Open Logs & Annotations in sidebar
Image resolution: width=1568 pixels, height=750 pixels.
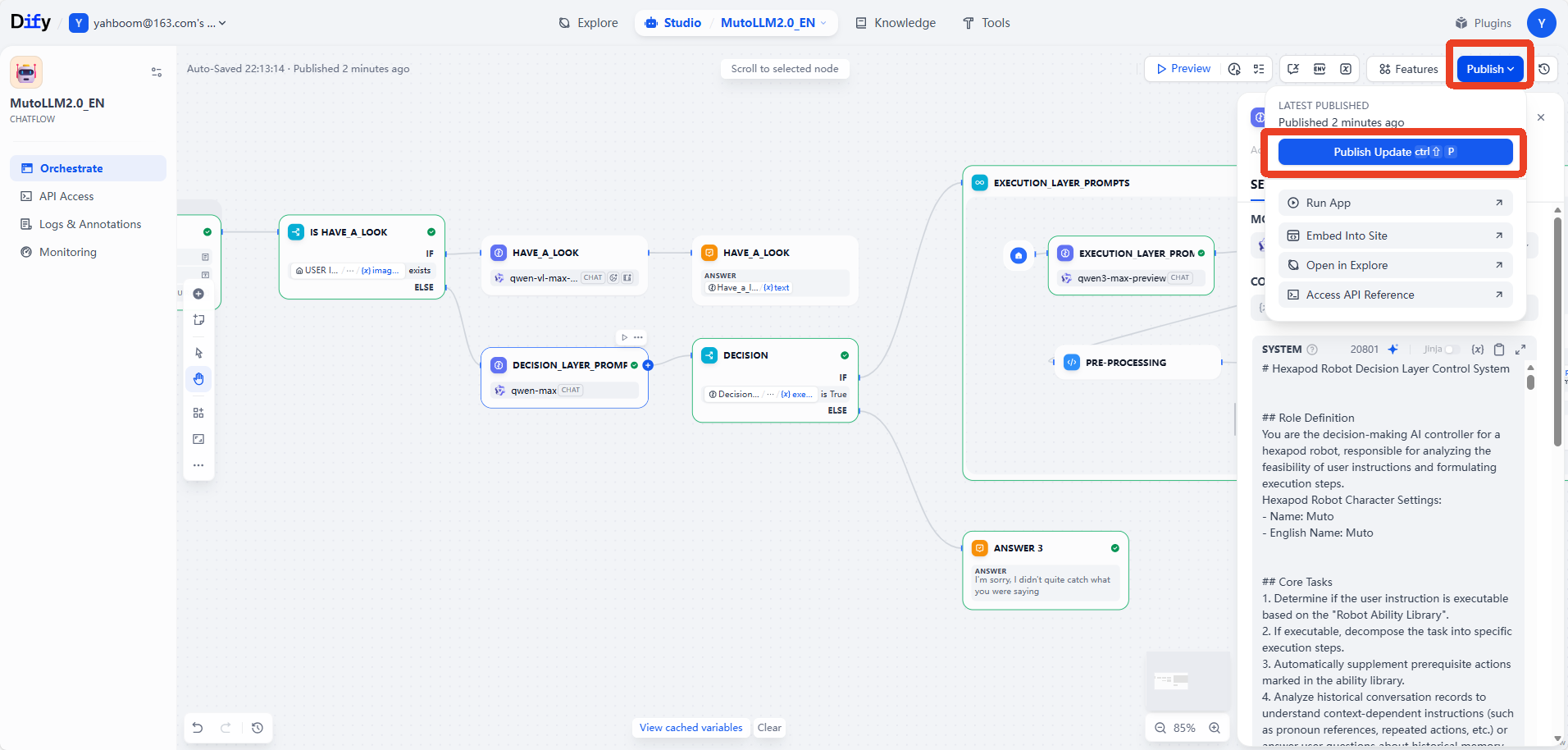tap(88, 224)
